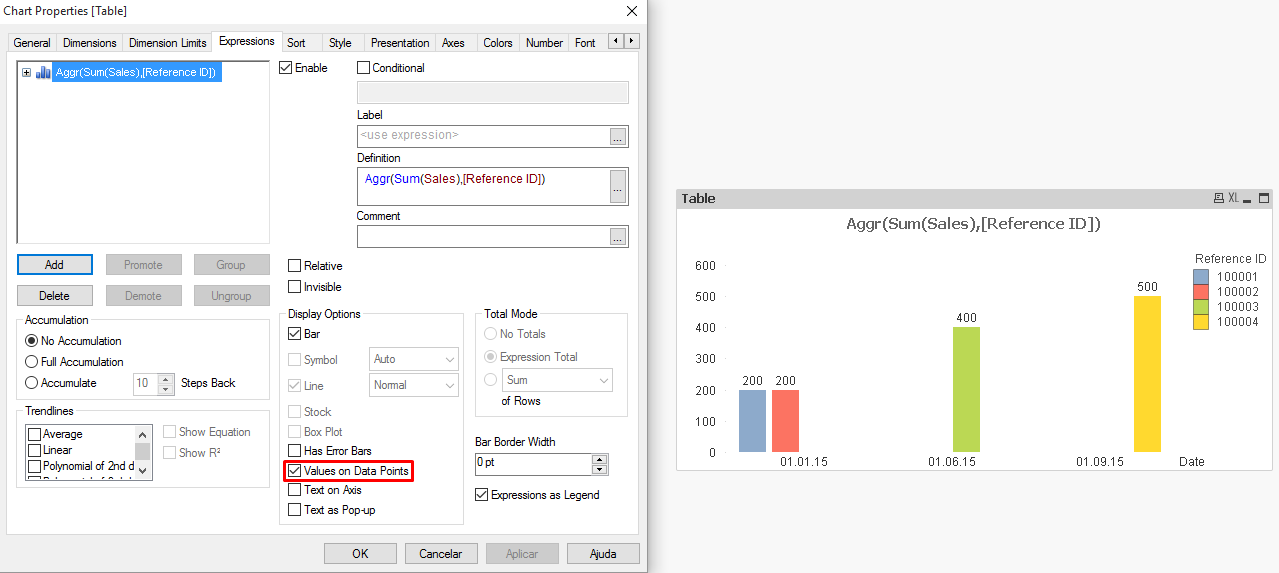This screenshot has width=1279, height=573.
Task: Enable the Text as Pop-up checkbox
Action: 294,510
